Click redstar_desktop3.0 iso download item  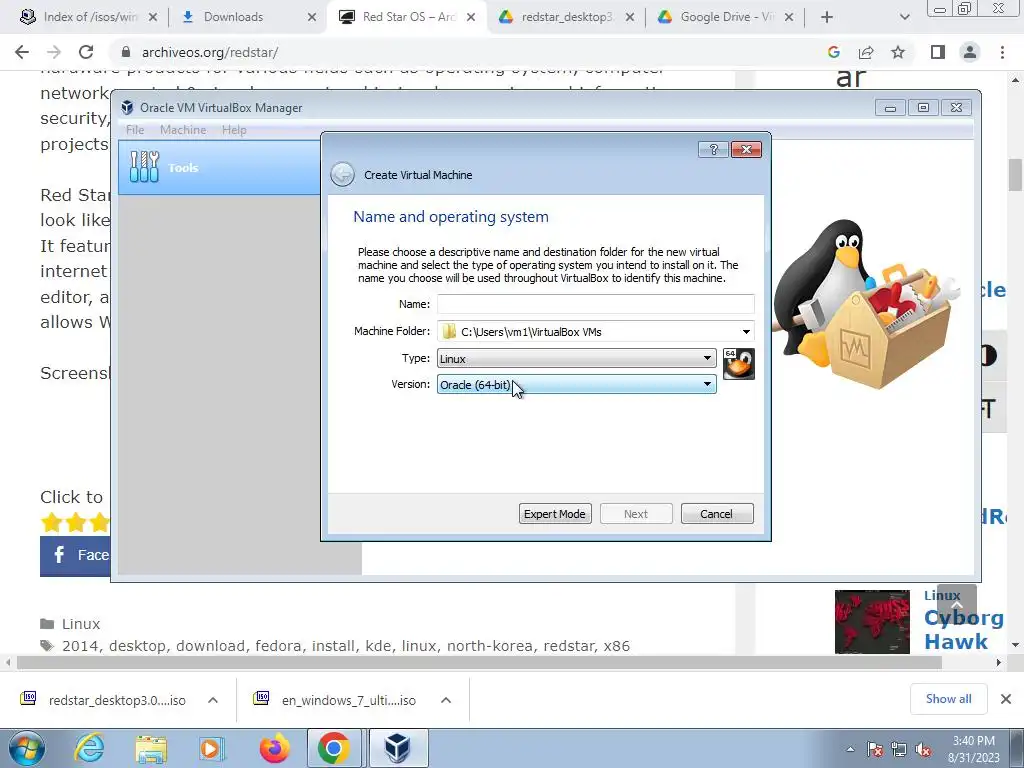pyautogui.click(x=103, y=700)
